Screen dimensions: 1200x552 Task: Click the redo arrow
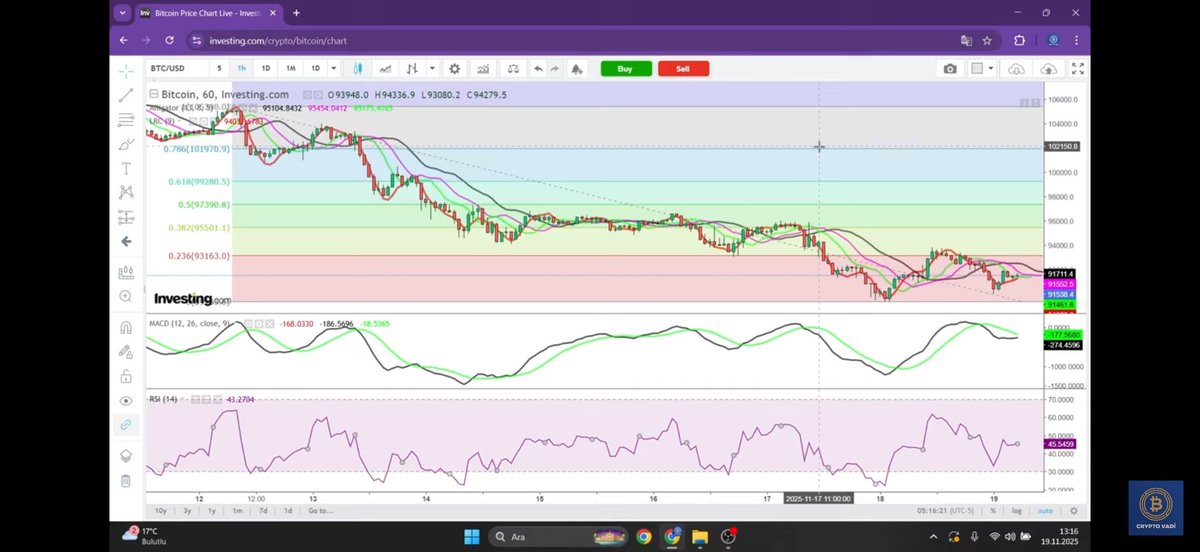555,68
